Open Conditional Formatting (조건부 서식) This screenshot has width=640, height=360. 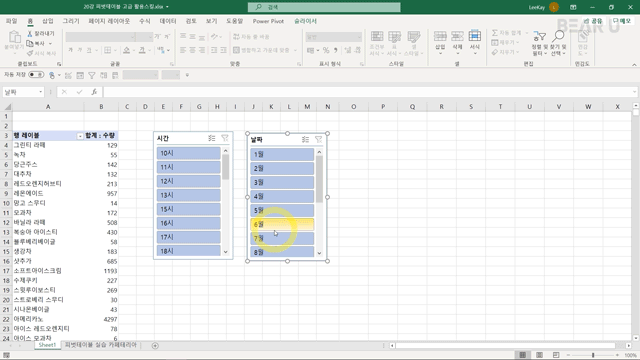377,43
